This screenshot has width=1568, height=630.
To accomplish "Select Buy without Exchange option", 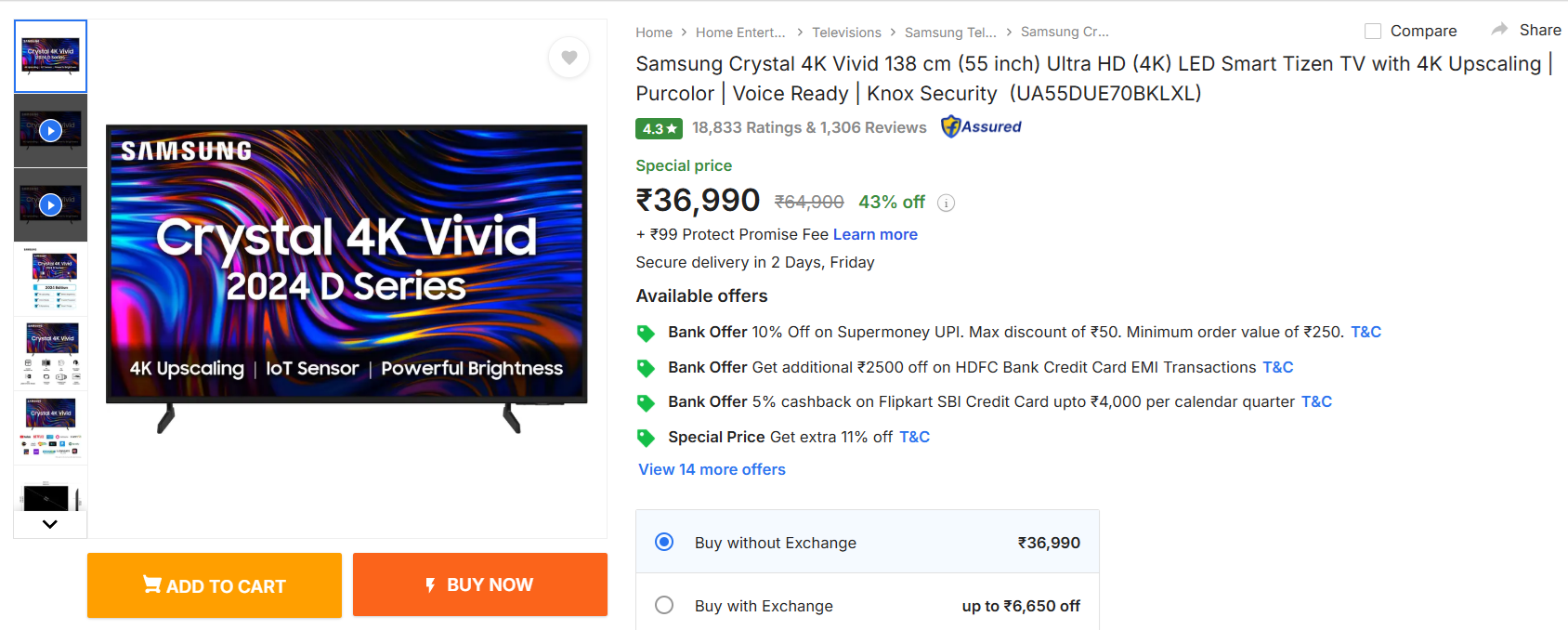I will 664,542.
